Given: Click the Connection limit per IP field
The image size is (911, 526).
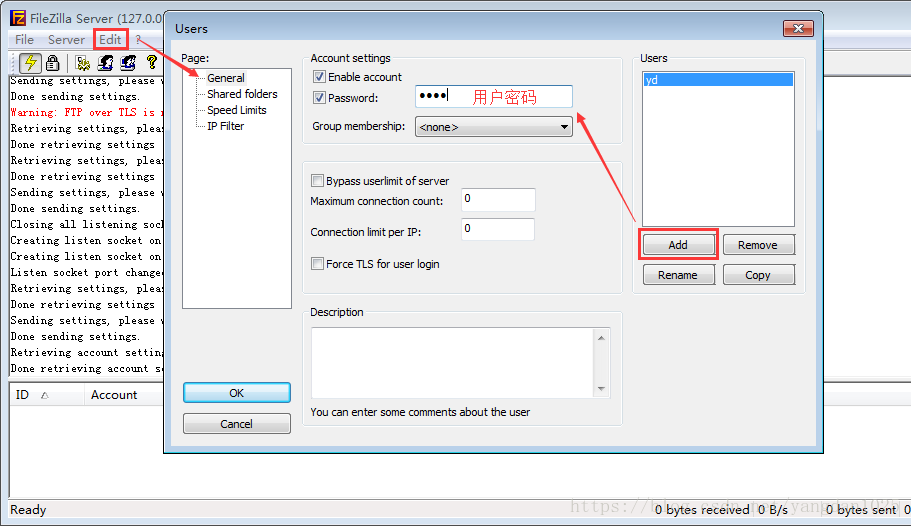Looking at the screenshot, I should 498,229.
